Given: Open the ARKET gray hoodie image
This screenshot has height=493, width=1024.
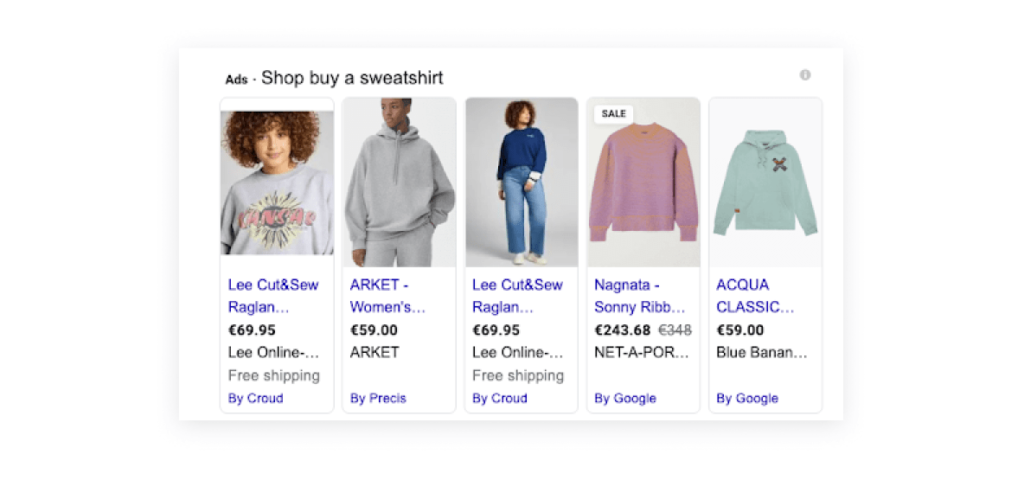Looking at the screenshot, I should click(x=399, y=182).
